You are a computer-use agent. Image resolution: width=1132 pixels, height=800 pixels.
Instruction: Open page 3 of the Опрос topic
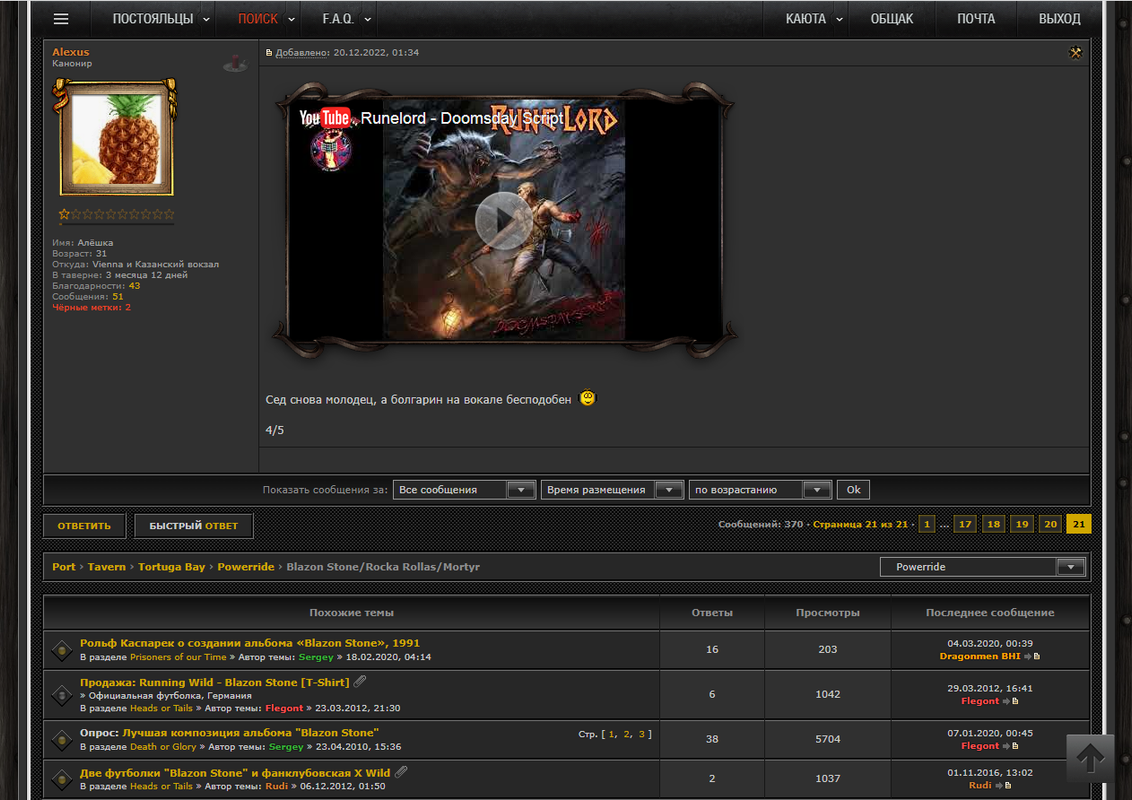click(x=641, y=734)
